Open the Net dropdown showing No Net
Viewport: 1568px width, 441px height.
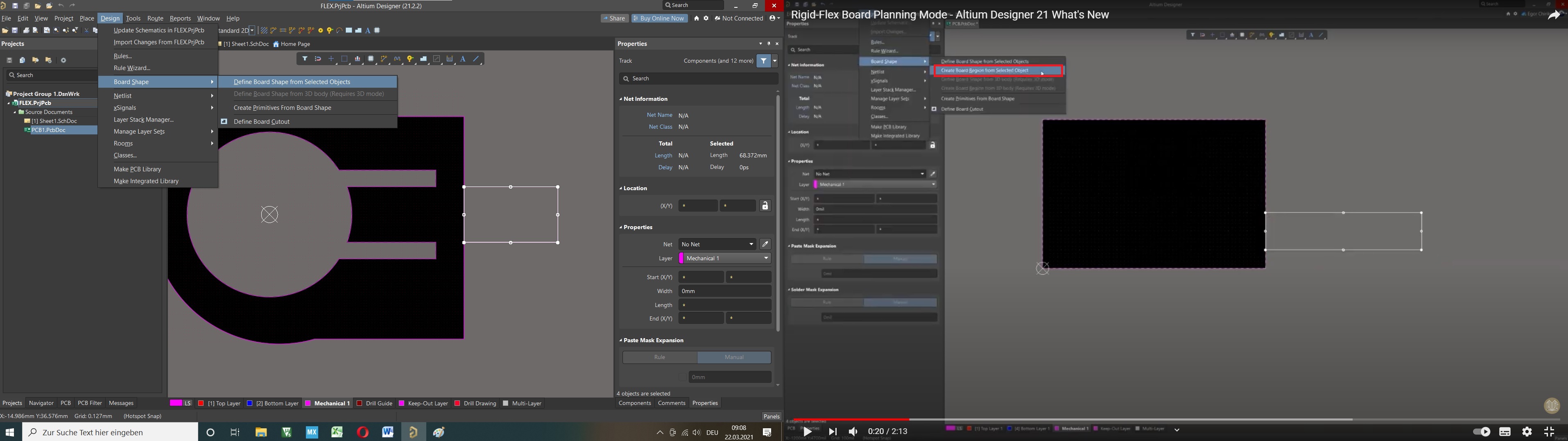pos(717,244)
